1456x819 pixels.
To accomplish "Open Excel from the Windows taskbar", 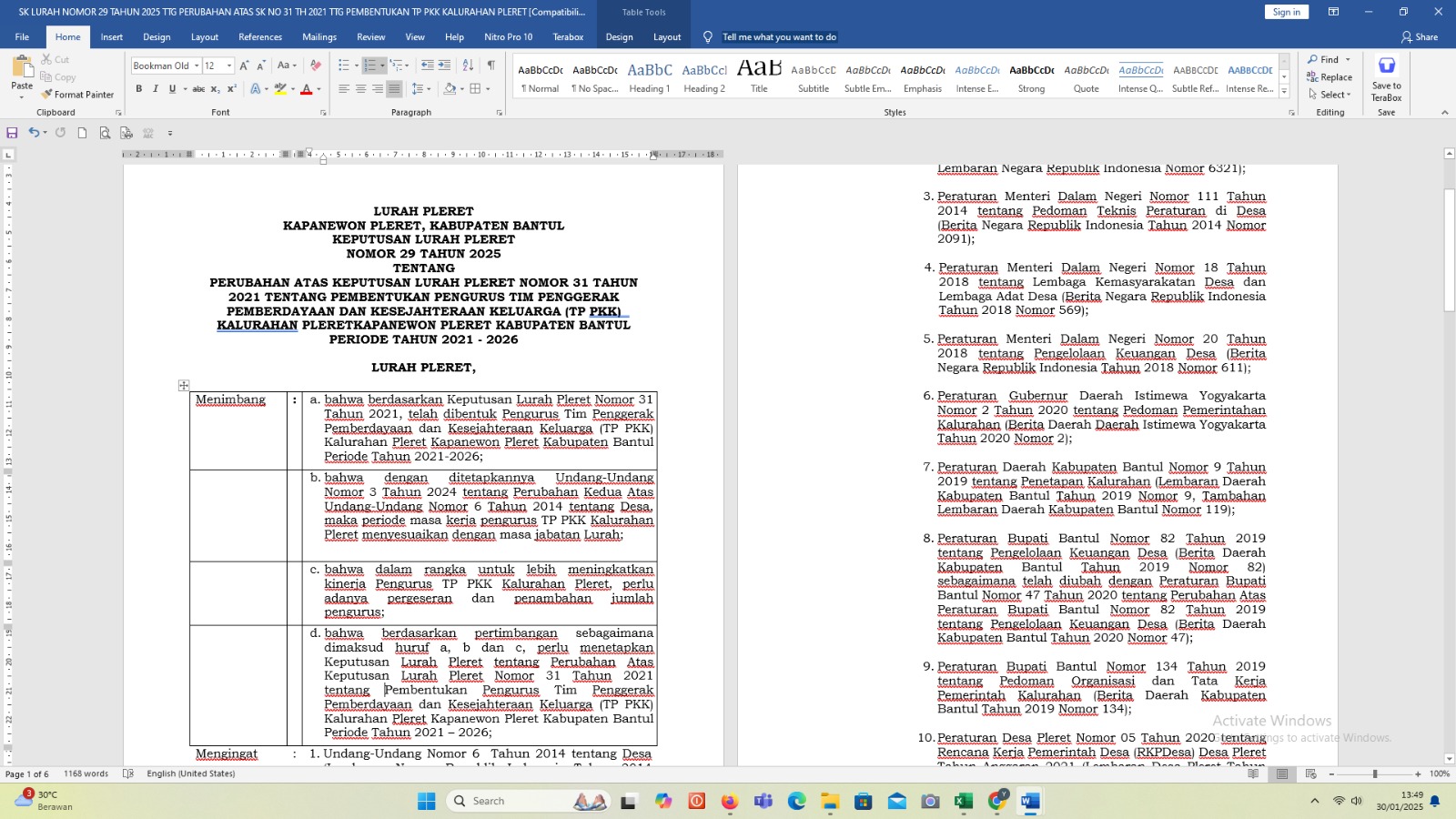I will pyautogui.click(x=964, y=801).
